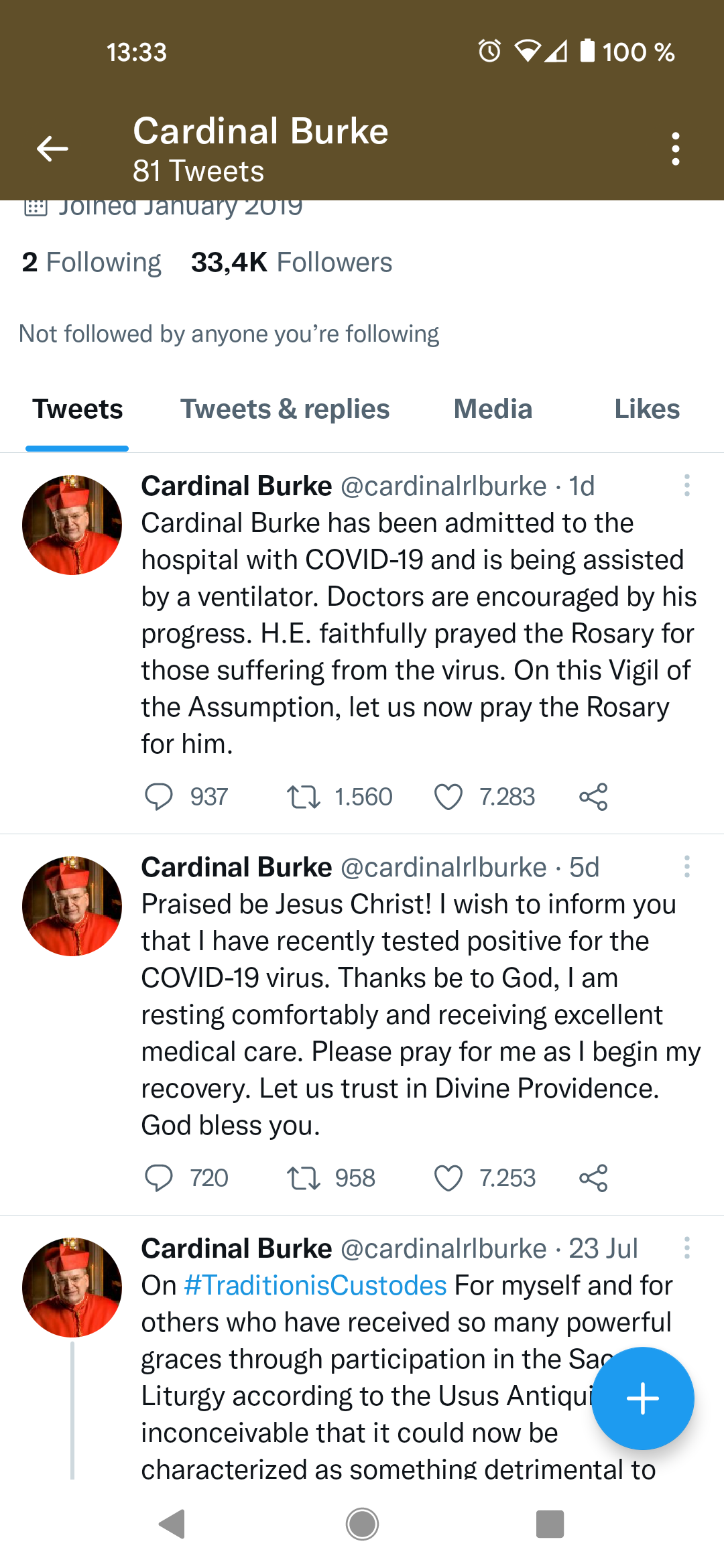Switch to the Media tab
The image size is (724, 1568).
pyautogui.click(x=493, y=409)
